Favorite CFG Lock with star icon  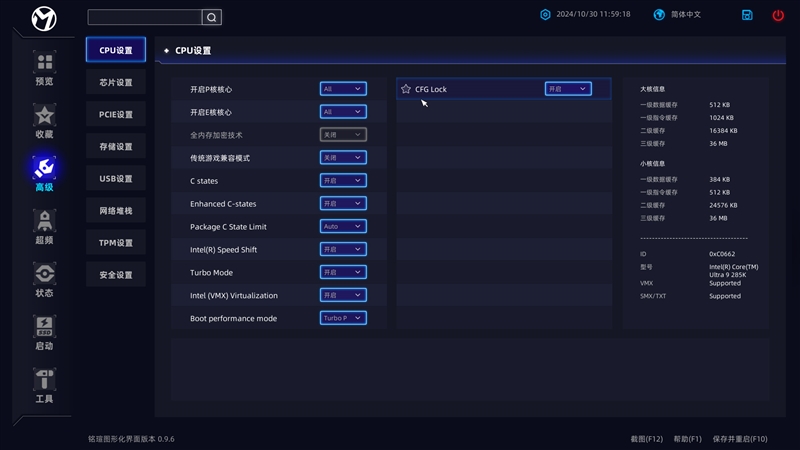(x=406, y=89)
